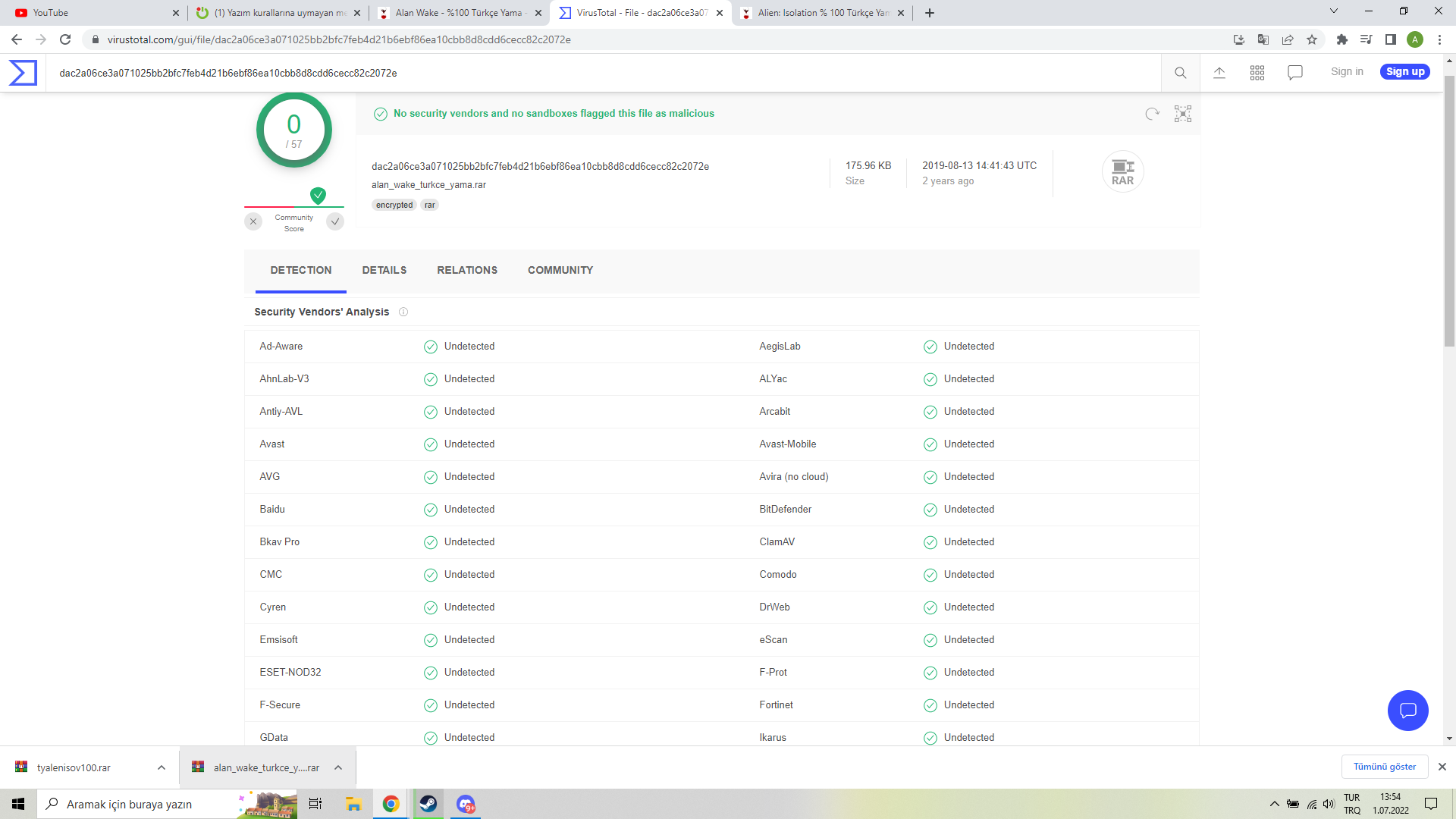This screenshot has width=1456, height=819.
Task: Show hidden system tray icons chevron
Action: (x=1275, y=804)
